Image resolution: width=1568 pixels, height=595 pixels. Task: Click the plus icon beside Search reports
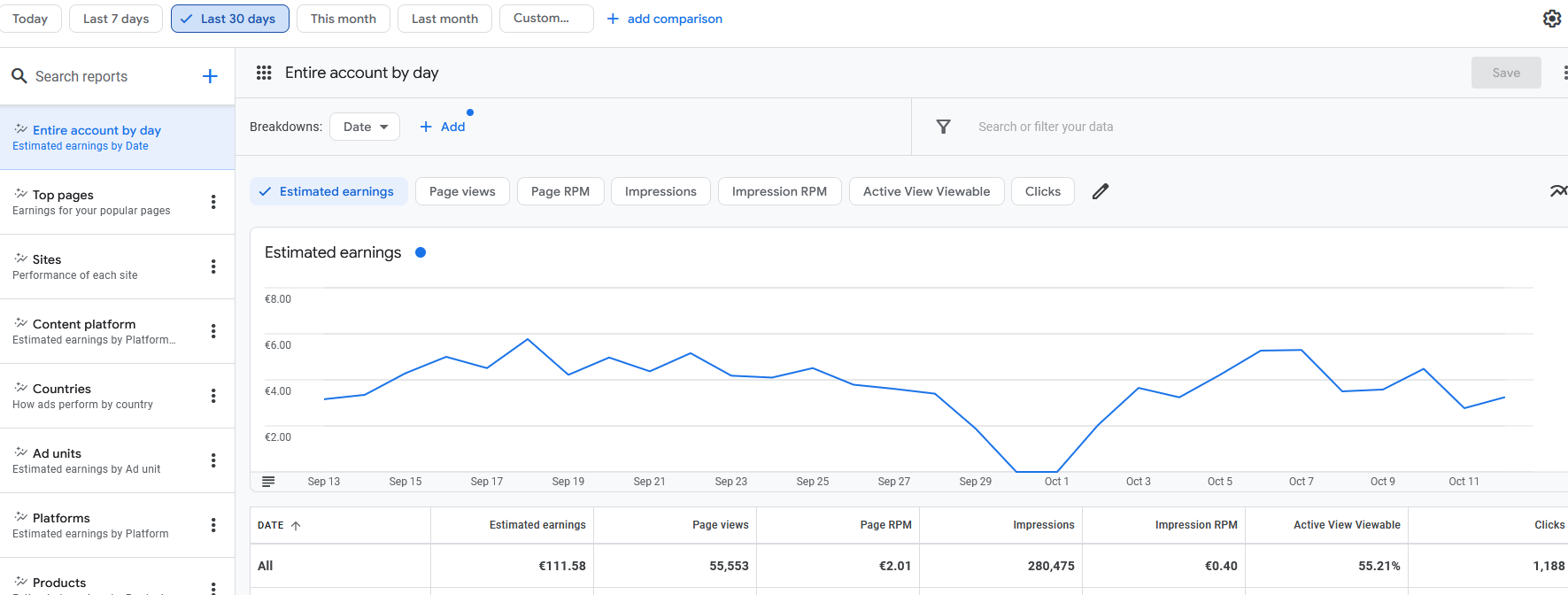[210, 76]
